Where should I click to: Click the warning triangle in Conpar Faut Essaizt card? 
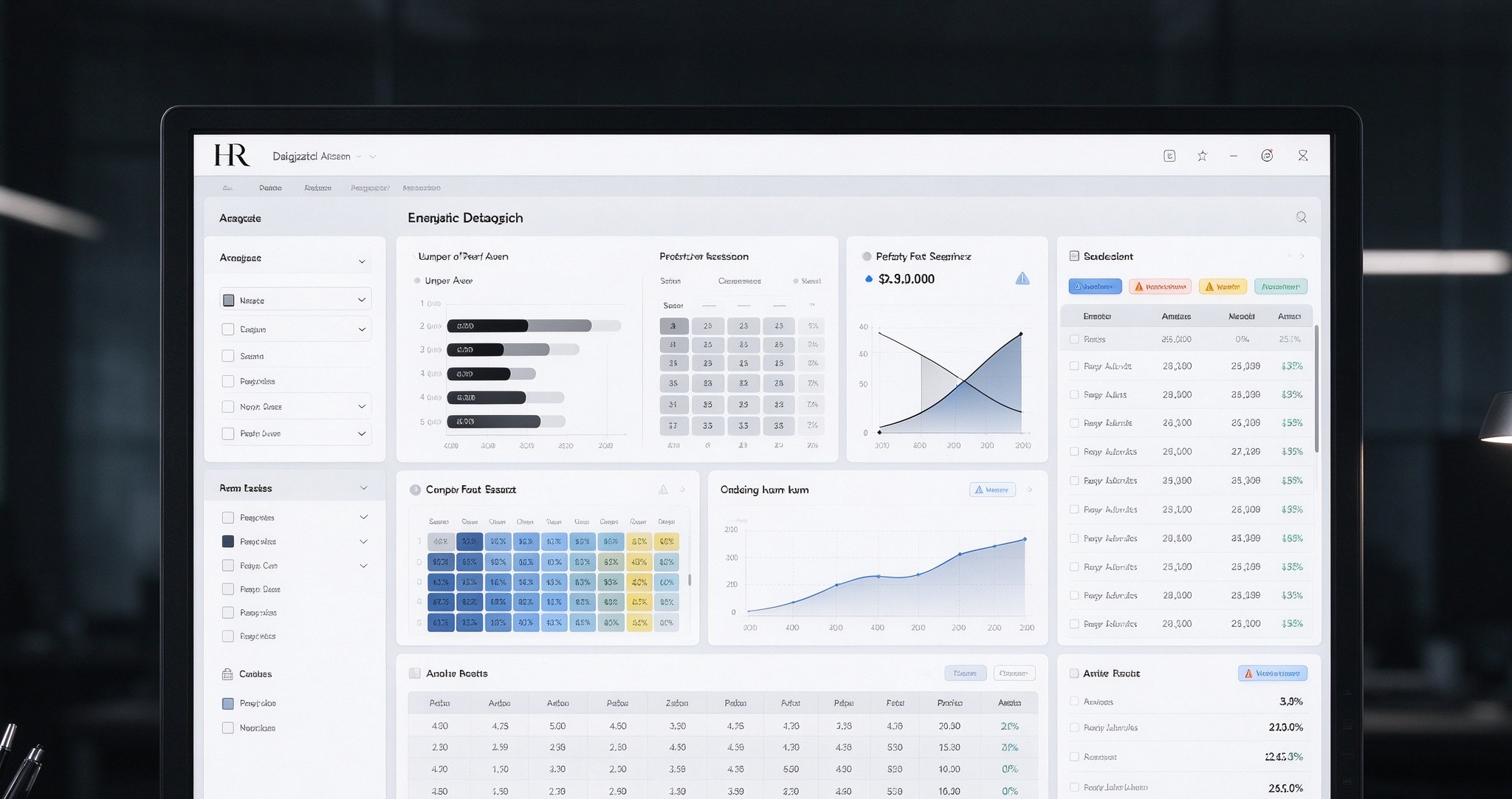(663, 490)
